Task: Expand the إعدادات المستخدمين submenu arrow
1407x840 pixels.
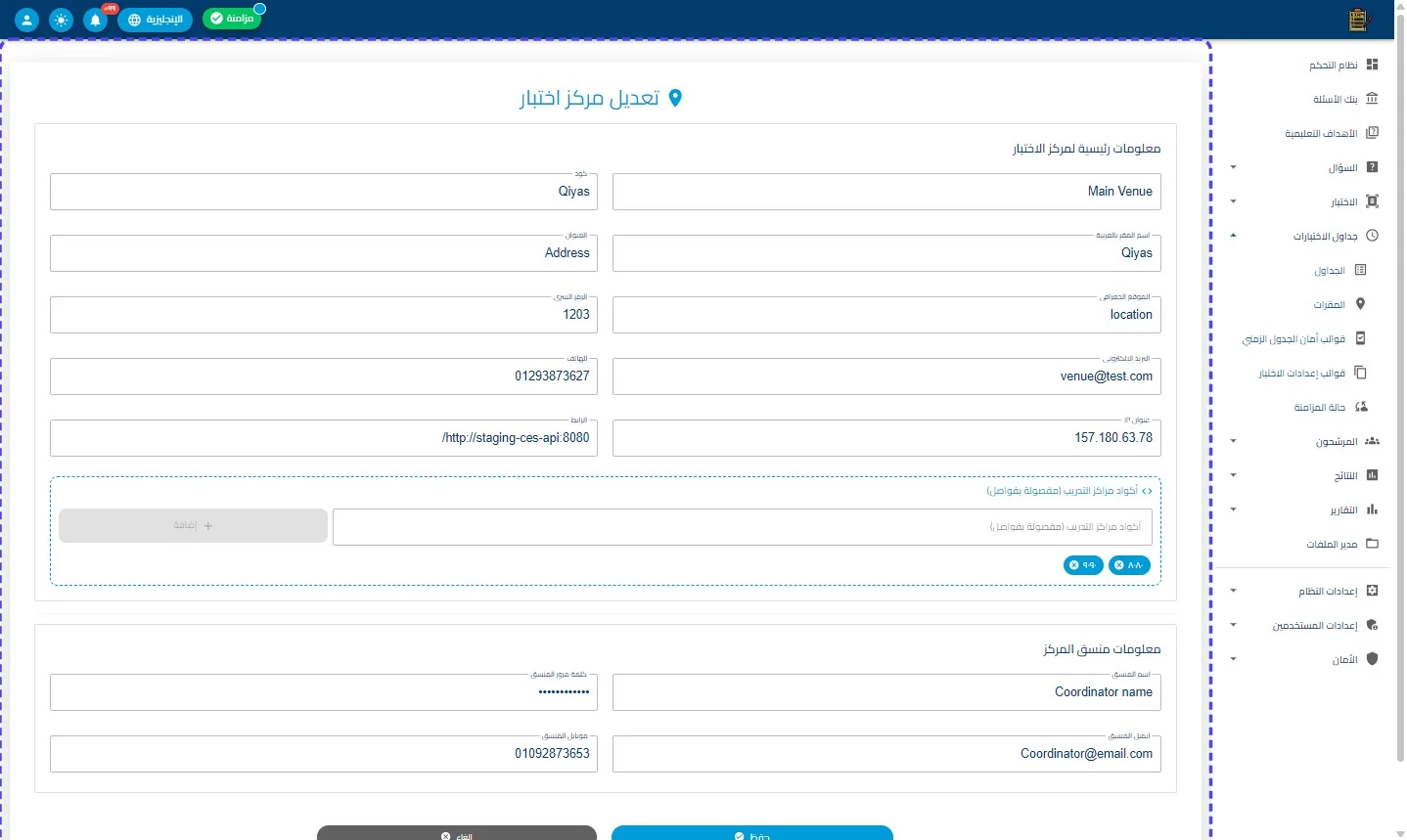Action: [x=1233, y=625]
